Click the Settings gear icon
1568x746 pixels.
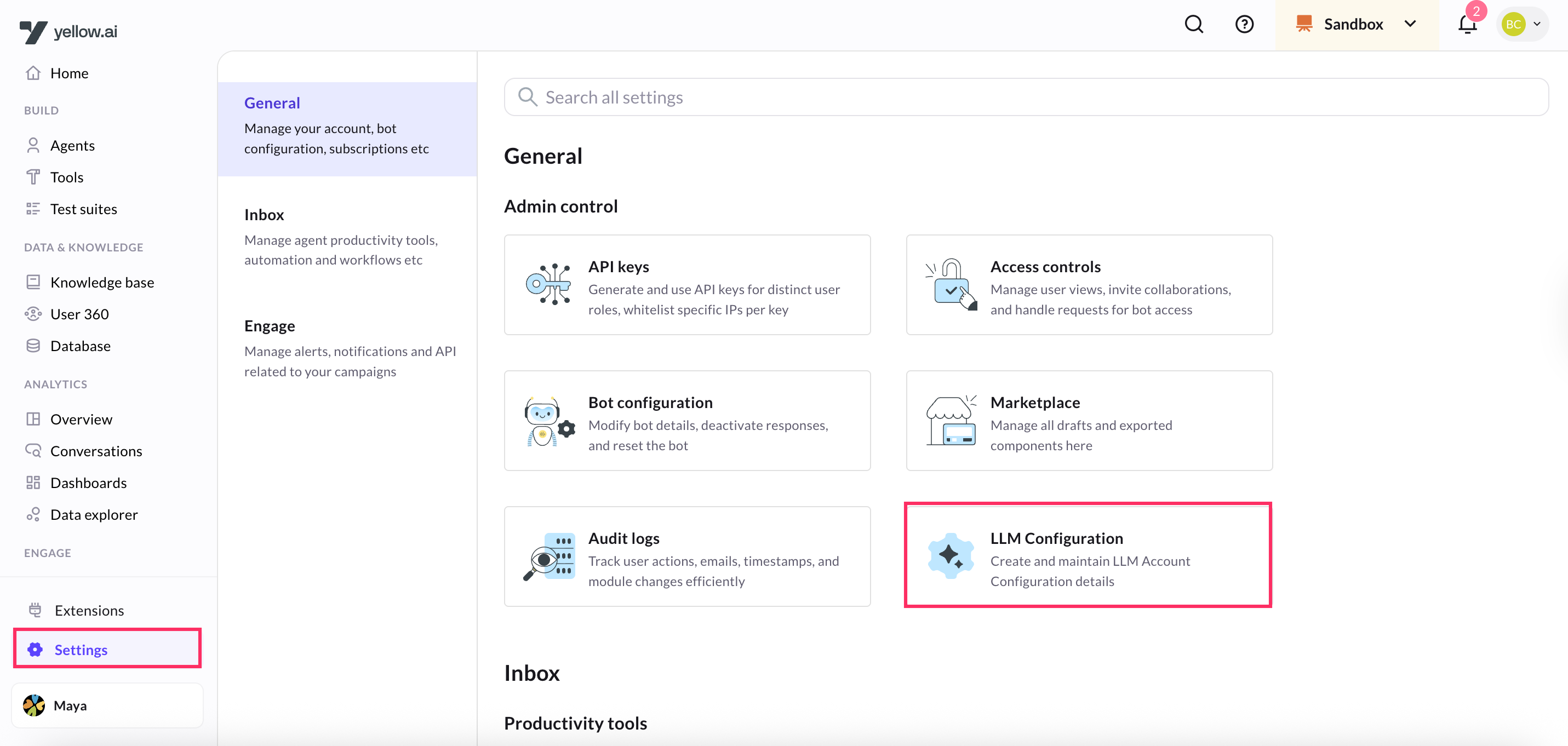point(35,650)
